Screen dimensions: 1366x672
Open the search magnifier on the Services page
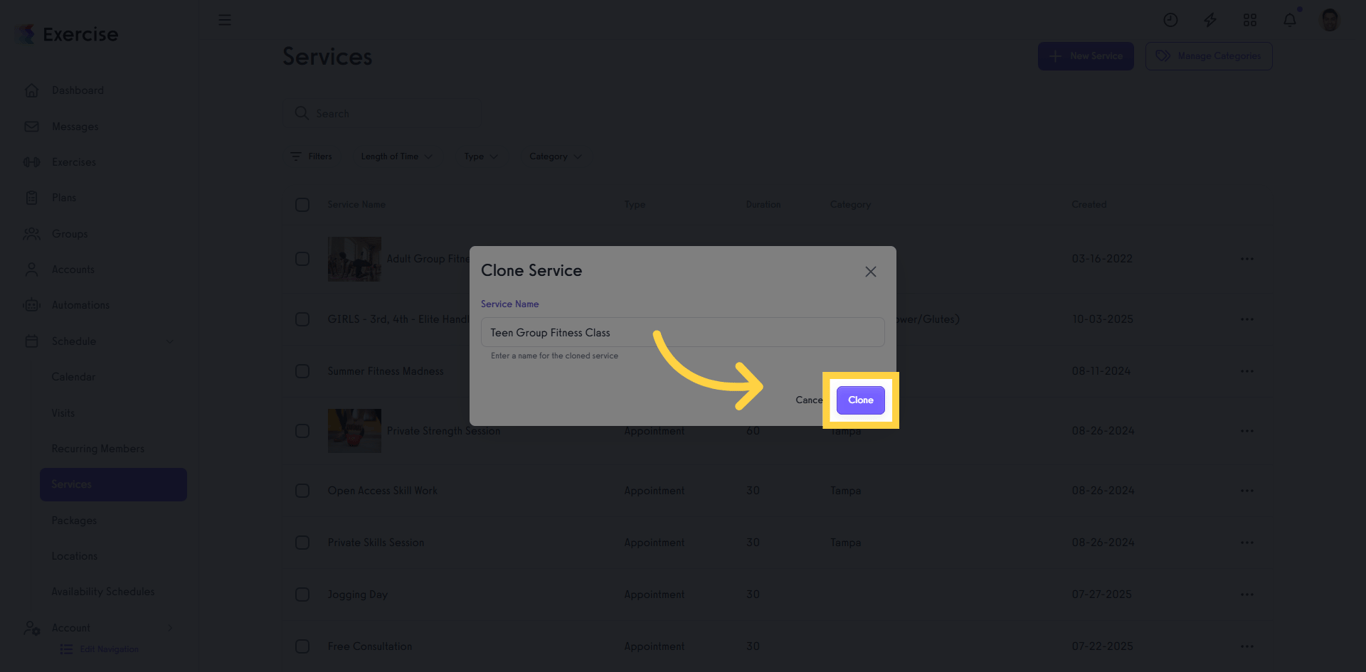click(301, 113)
